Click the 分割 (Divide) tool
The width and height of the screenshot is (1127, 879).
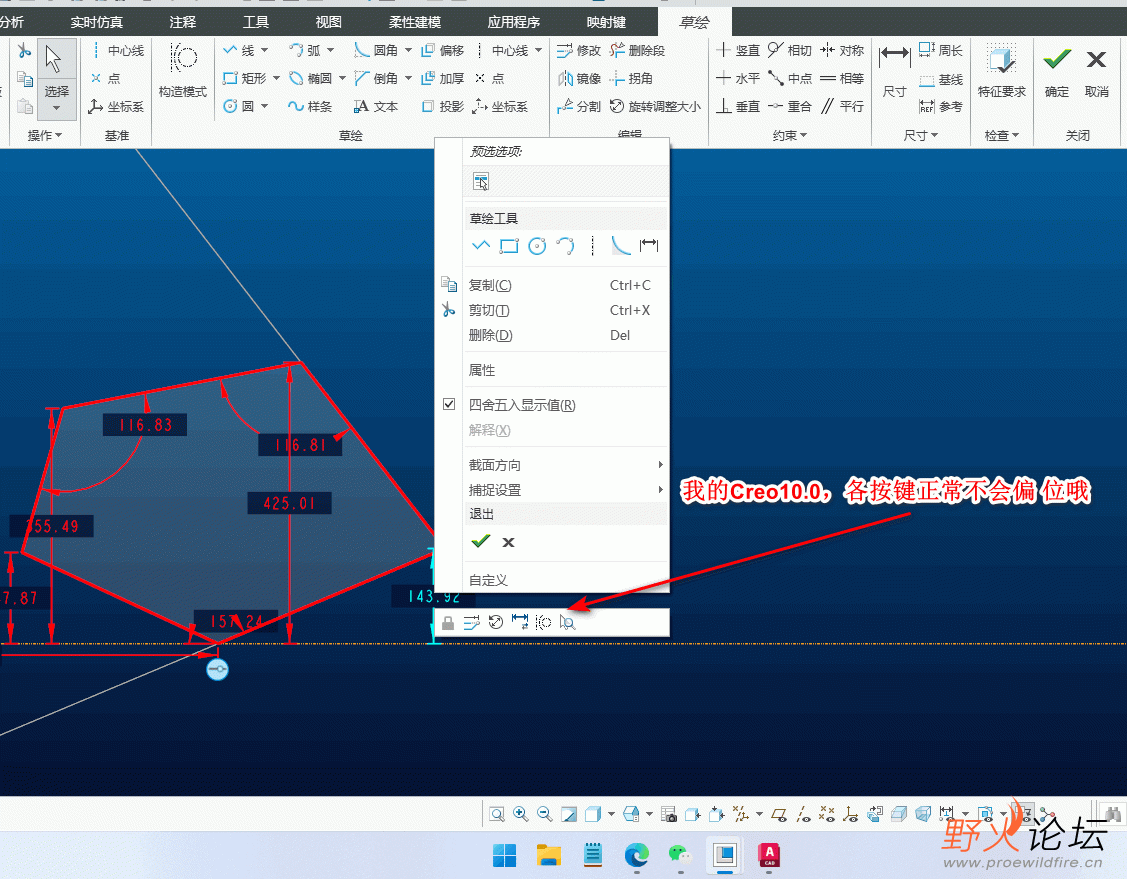579,106
